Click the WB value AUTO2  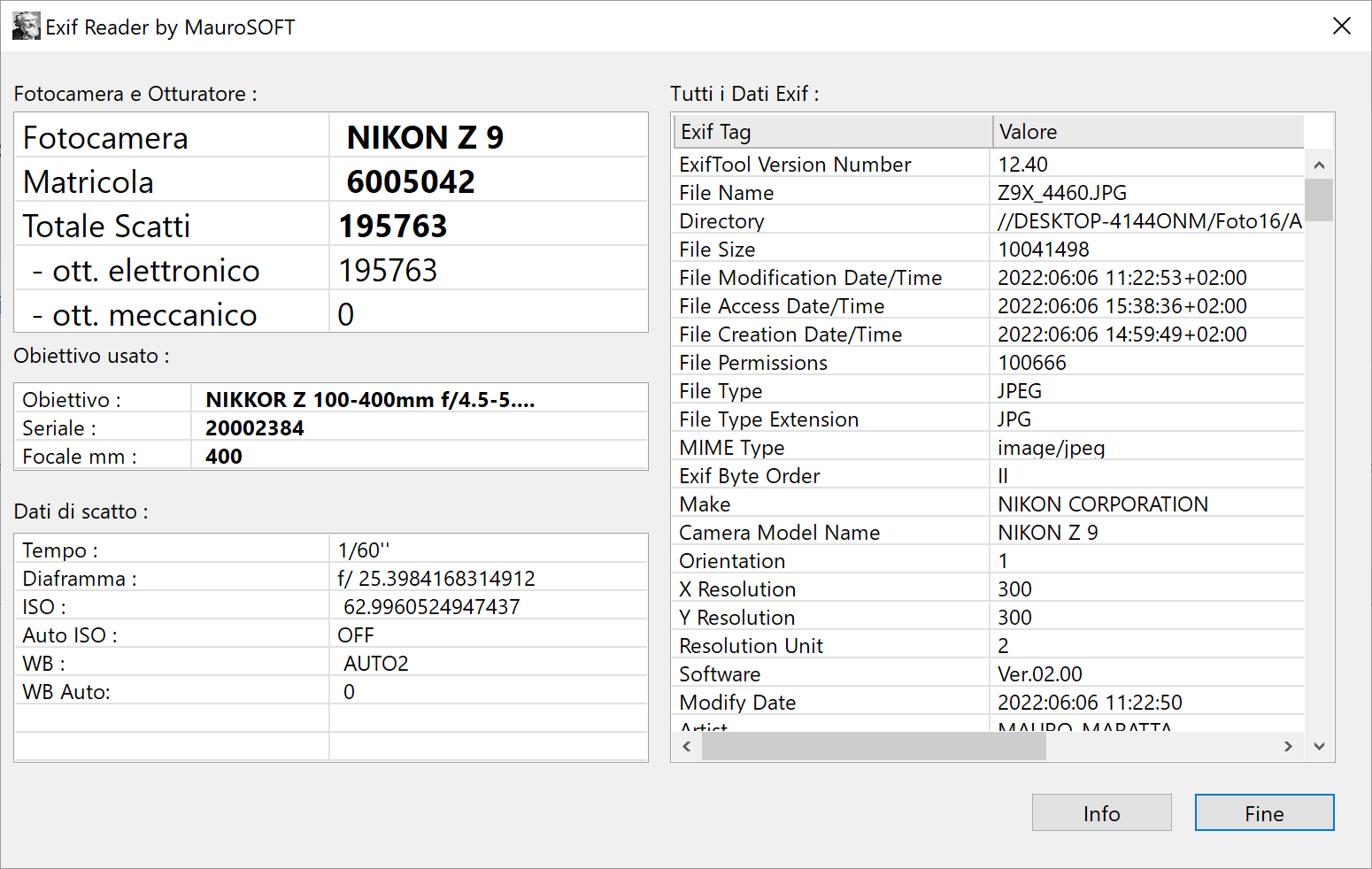tap(376, 664)
